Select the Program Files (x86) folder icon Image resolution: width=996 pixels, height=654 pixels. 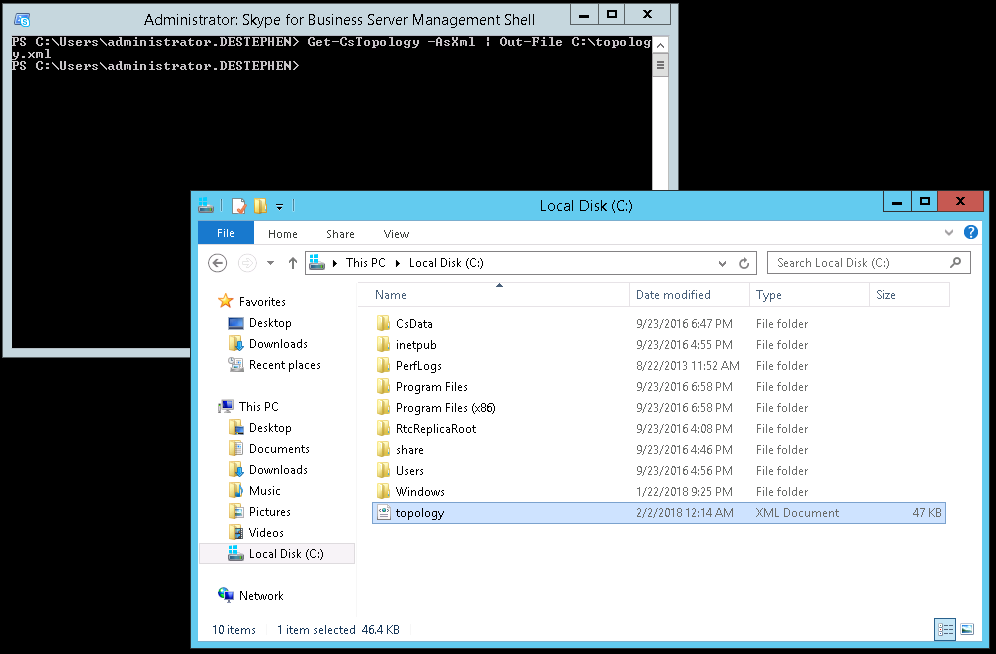383,407
